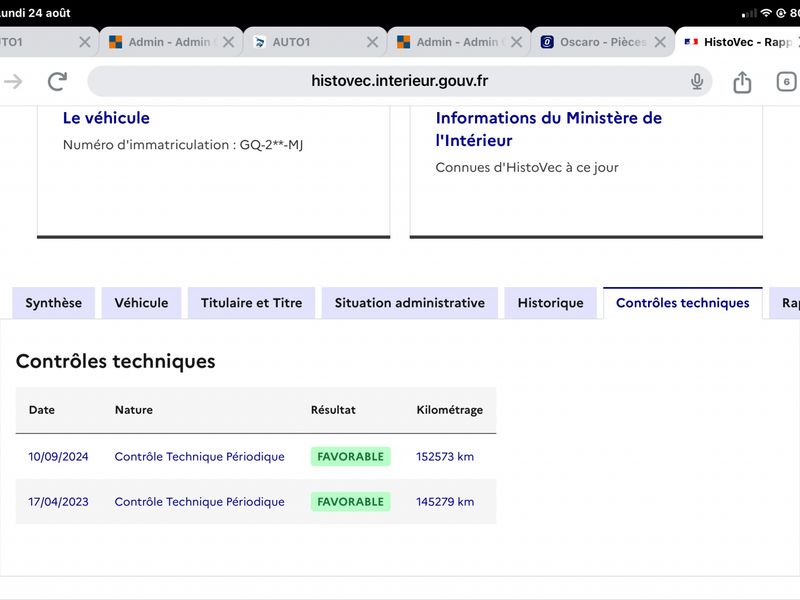Select the date 10/09/2024

point(58,457)
